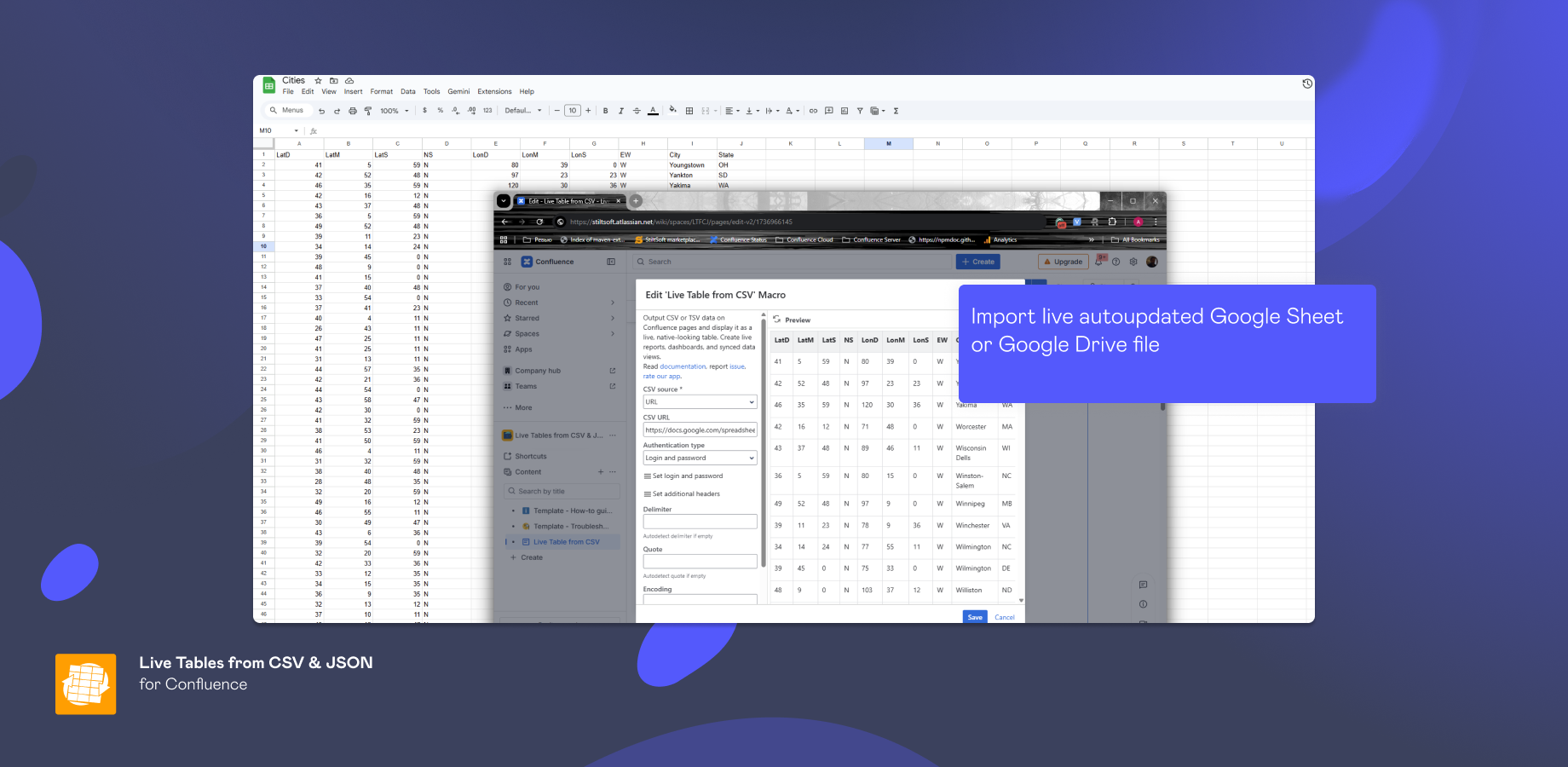This screenshot has width=1568, height=767.
Task: Click the Search by title field
Action: click(561, 491)
